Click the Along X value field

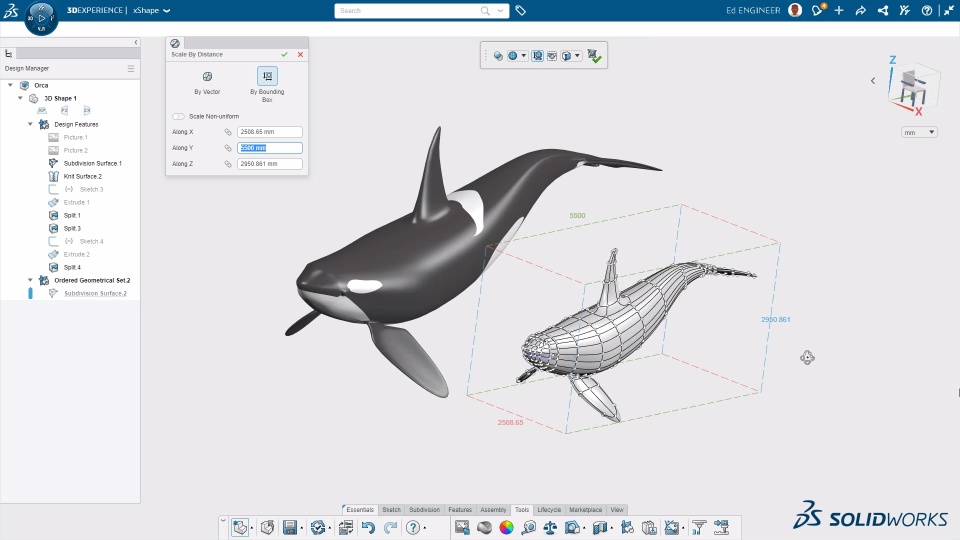(x=269, y=132)
